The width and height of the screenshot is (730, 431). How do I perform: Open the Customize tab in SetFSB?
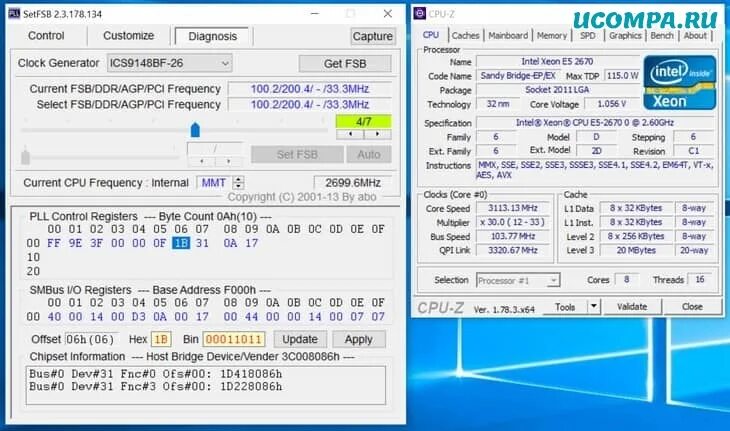tap(128, 36)
